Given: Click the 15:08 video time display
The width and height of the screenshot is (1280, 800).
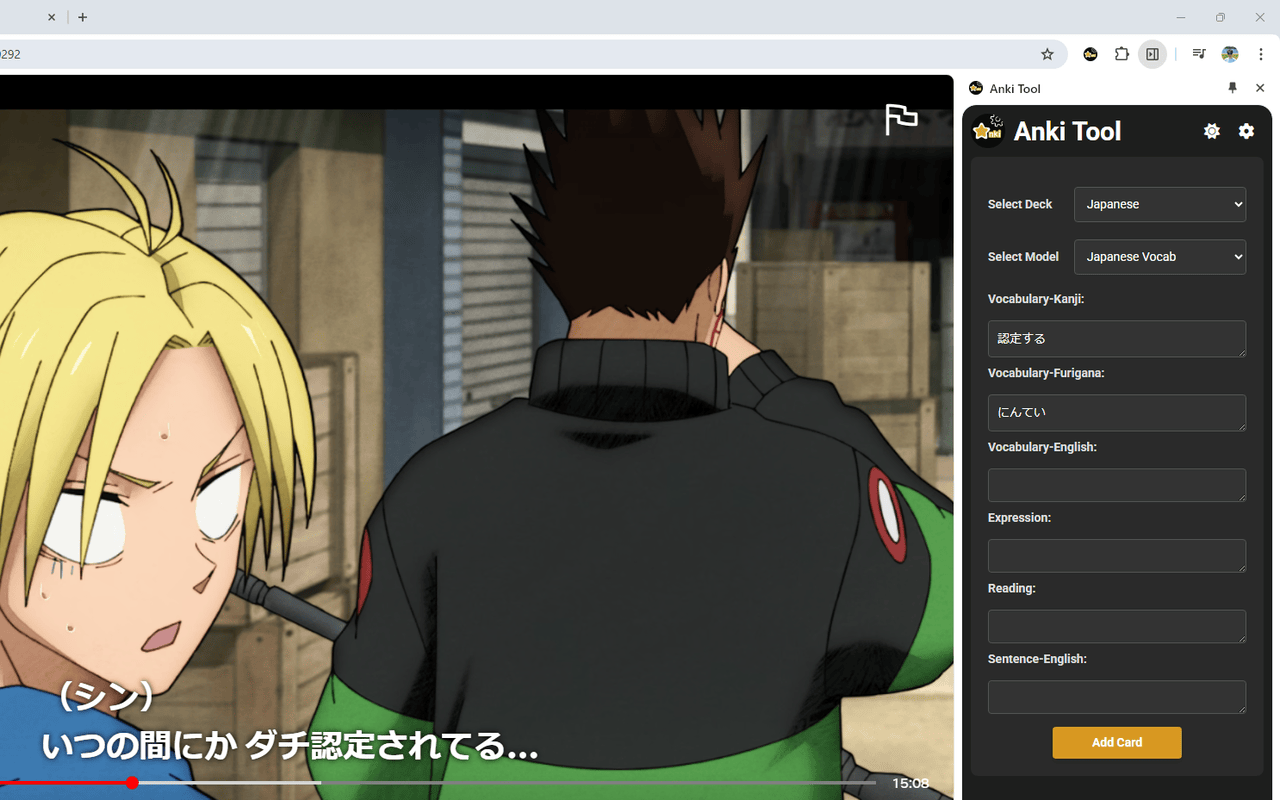Looking at the screenshot, I should pos(910,783).
